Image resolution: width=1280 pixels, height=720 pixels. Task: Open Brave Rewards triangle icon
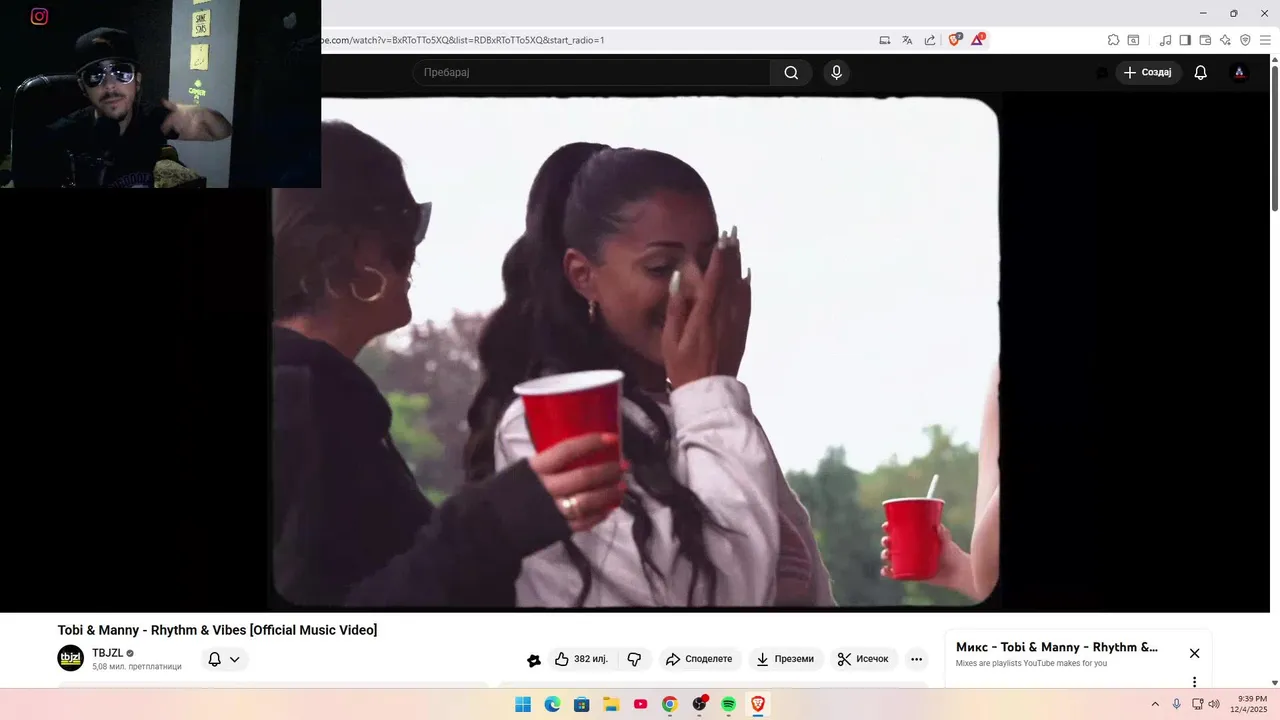coord(978,40)
